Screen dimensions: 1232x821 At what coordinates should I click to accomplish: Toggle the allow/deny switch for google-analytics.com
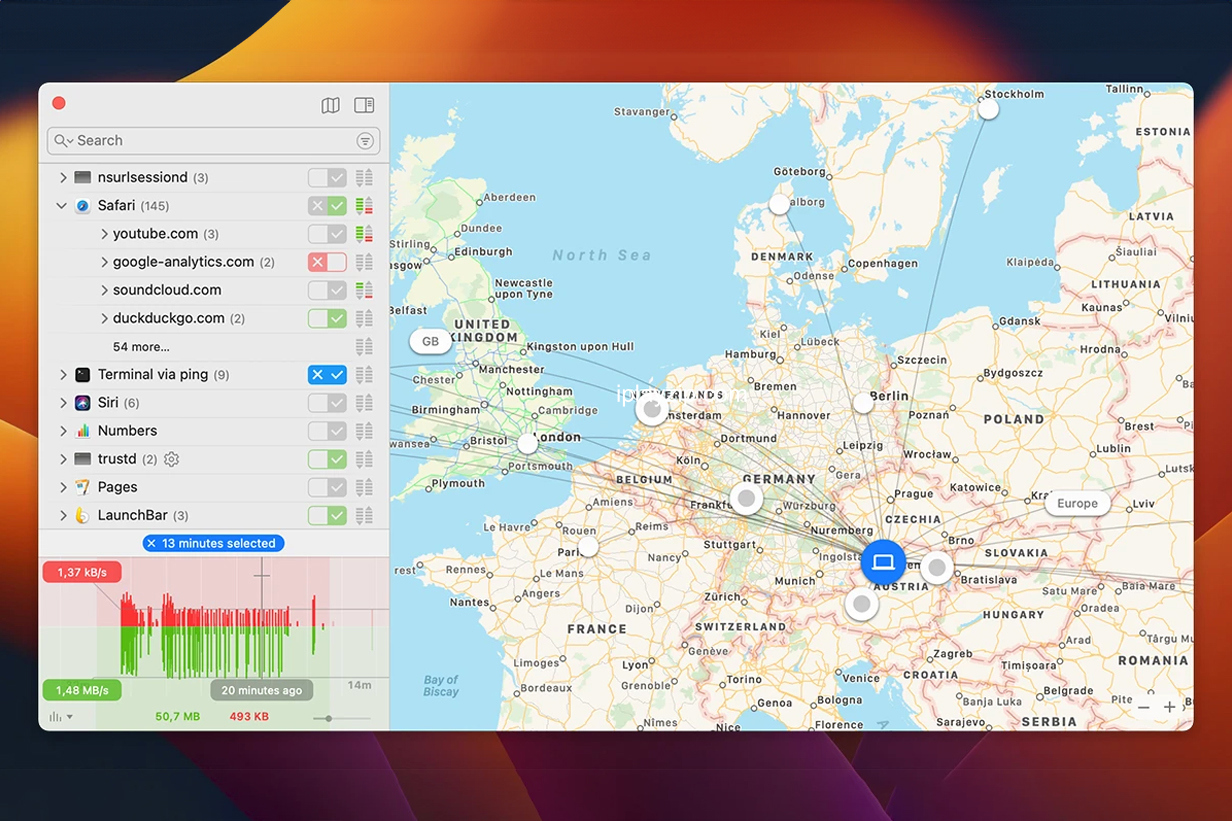tap(327, 262)
